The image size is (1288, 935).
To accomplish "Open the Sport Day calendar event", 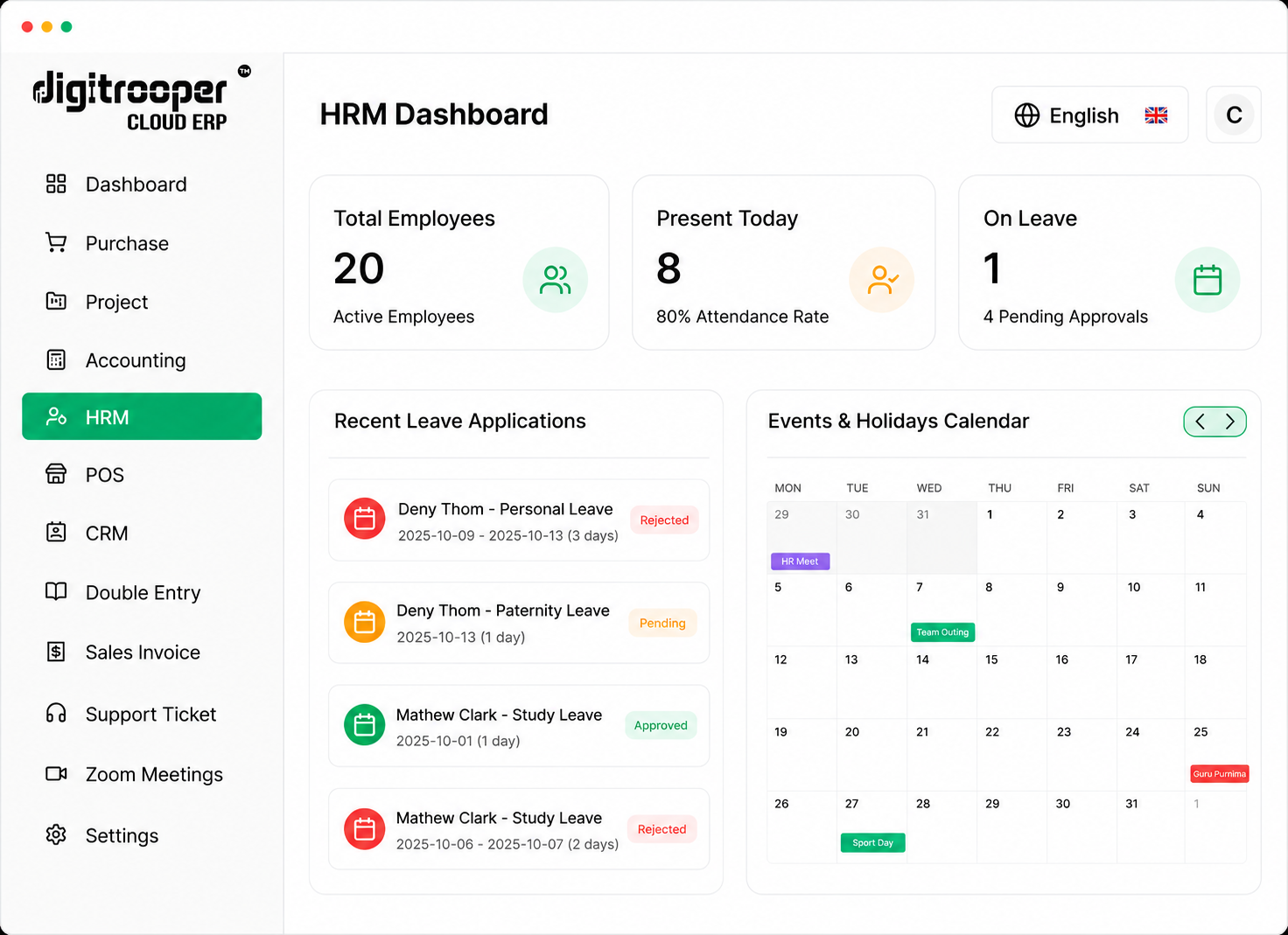I will [x=872, y=843].
